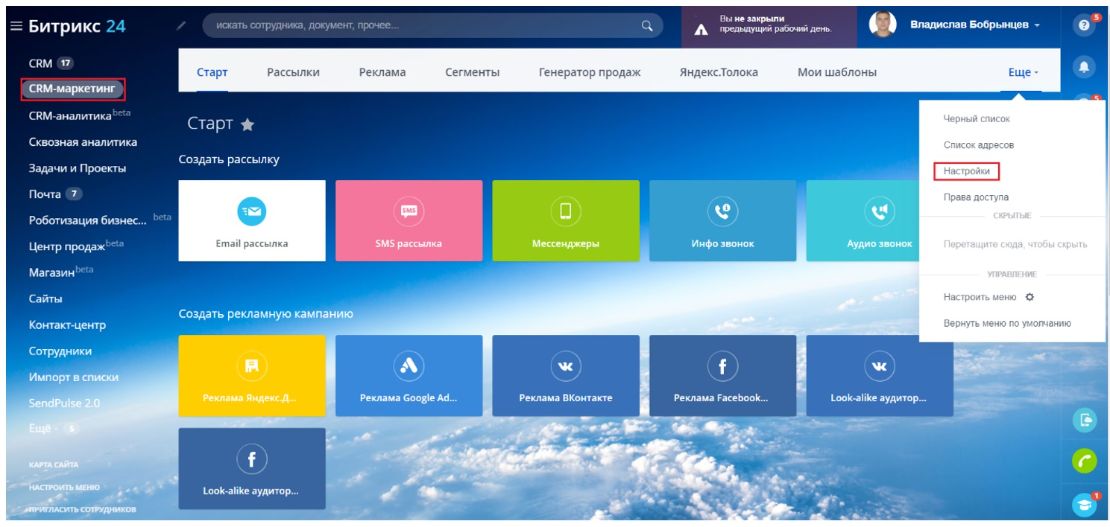Click the pencil edit icon beside search

tap(182, 26)
